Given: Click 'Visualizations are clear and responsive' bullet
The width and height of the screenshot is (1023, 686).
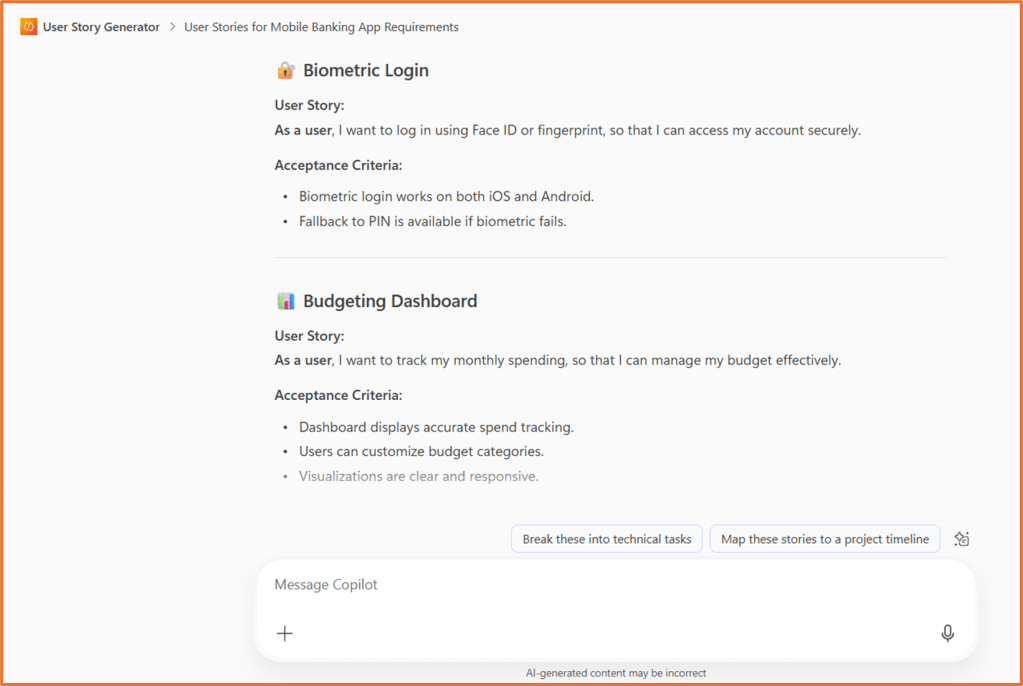Looking at the screenshot, I should 418,476.
